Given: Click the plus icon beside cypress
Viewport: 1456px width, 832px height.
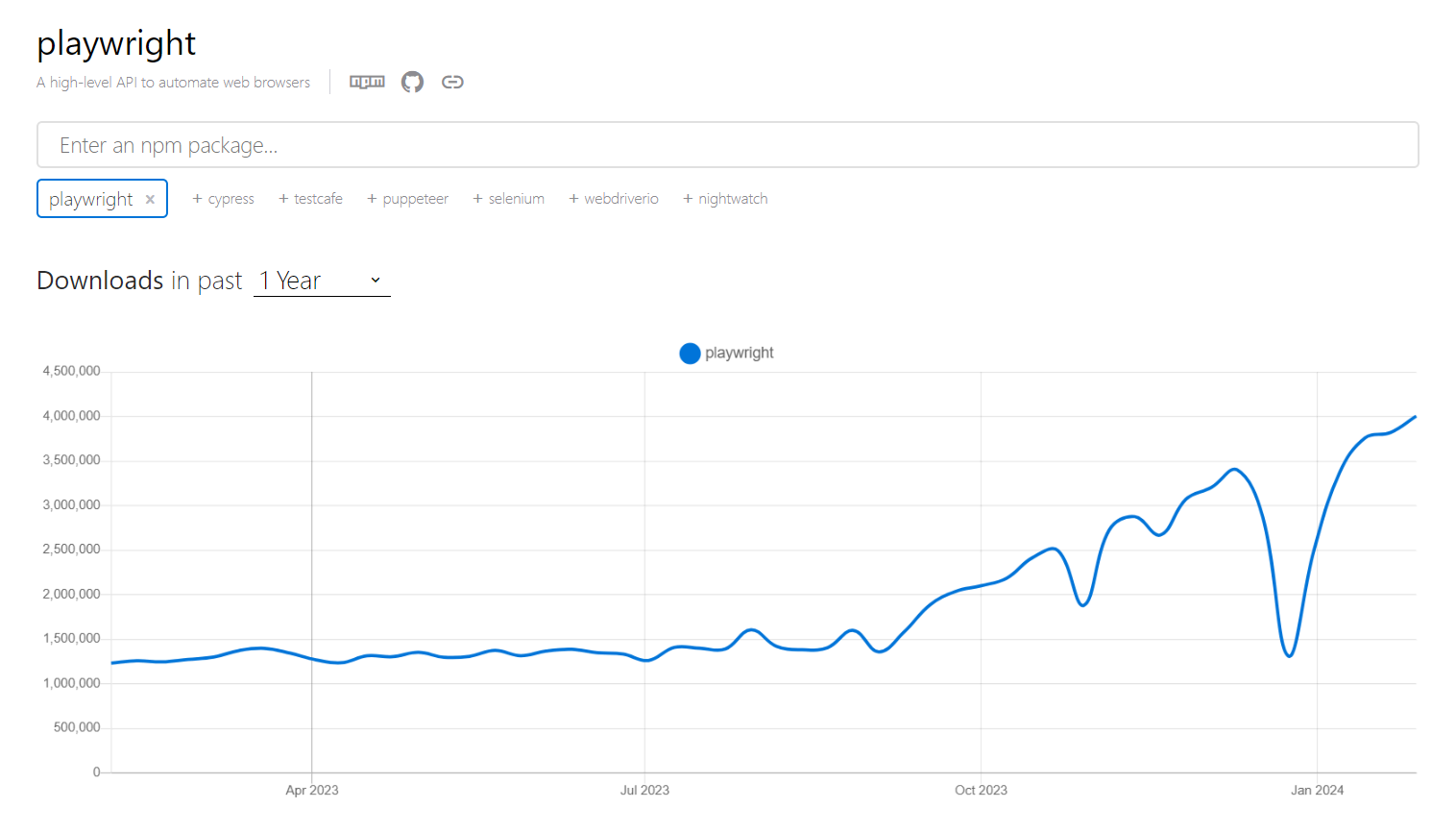Looking at the screenshot, I should [x=197, y=199].
